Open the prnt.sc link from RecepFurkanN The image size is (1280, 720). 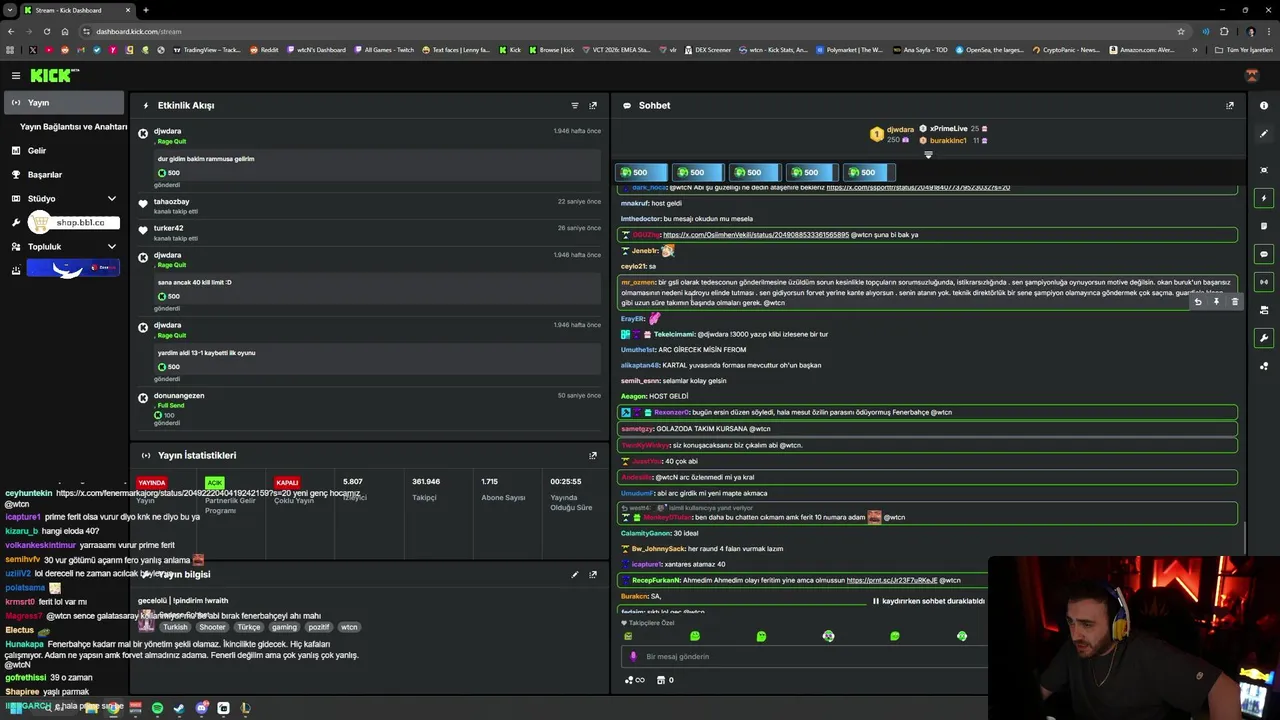coord(892,580)
